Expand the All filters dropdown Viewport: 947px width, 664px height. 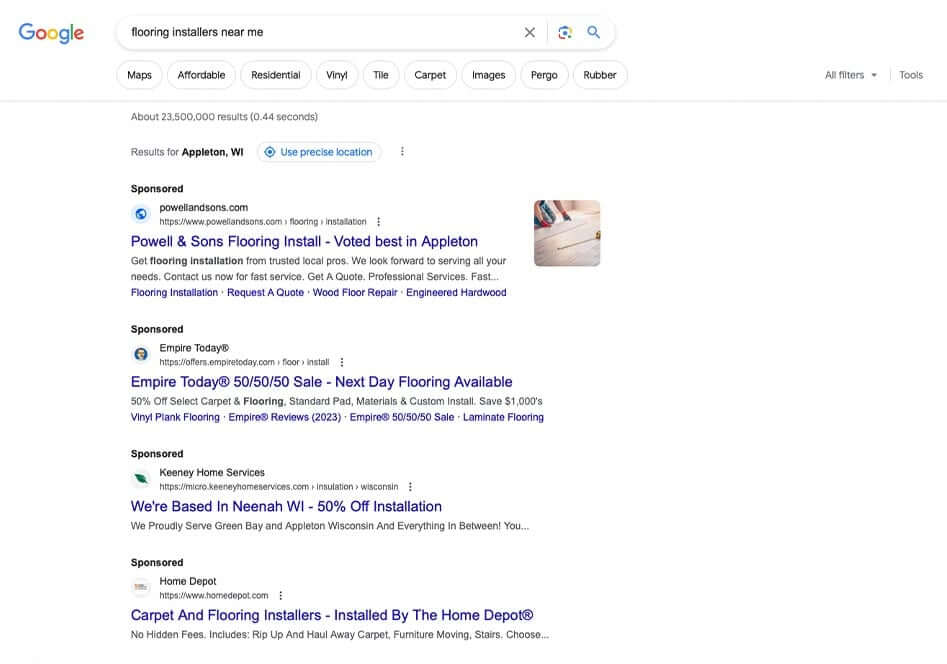coord(850,75)
